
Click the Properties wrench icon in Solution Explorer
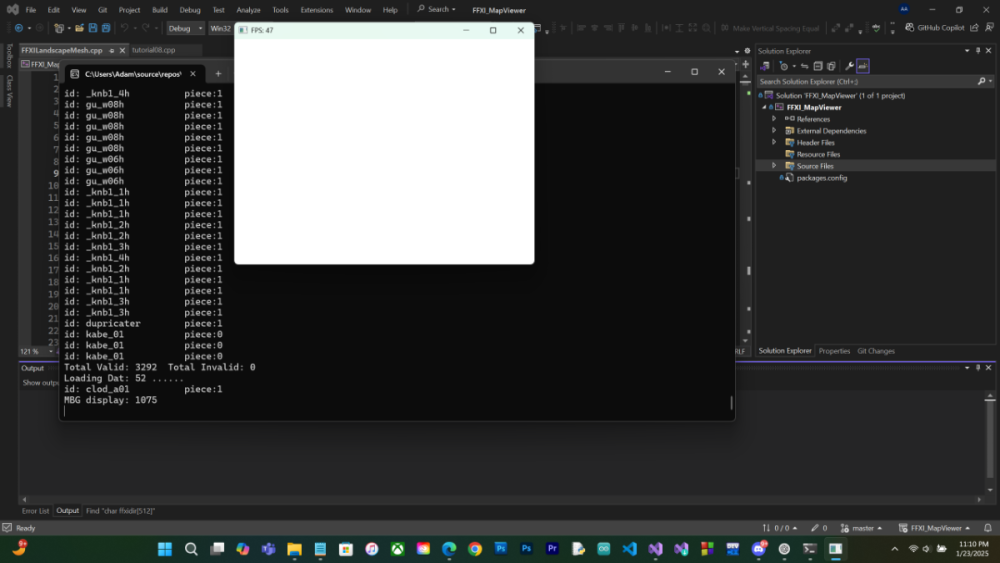pyautogui.click(x=849, y=66)
